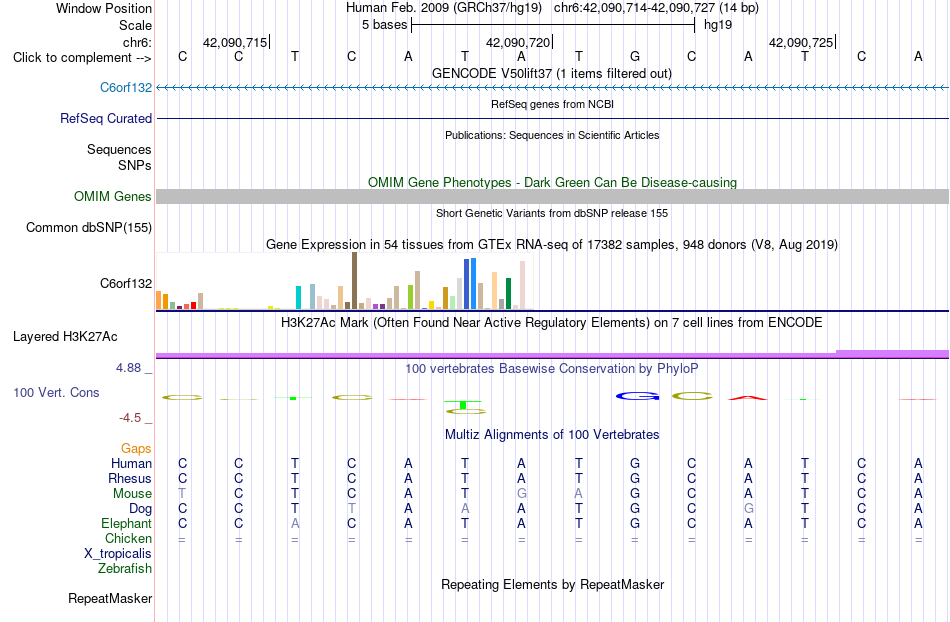This screenshot has height=622, width=950.
Task: Open the RefSeq Curated track label
Action: coord(105,118)
